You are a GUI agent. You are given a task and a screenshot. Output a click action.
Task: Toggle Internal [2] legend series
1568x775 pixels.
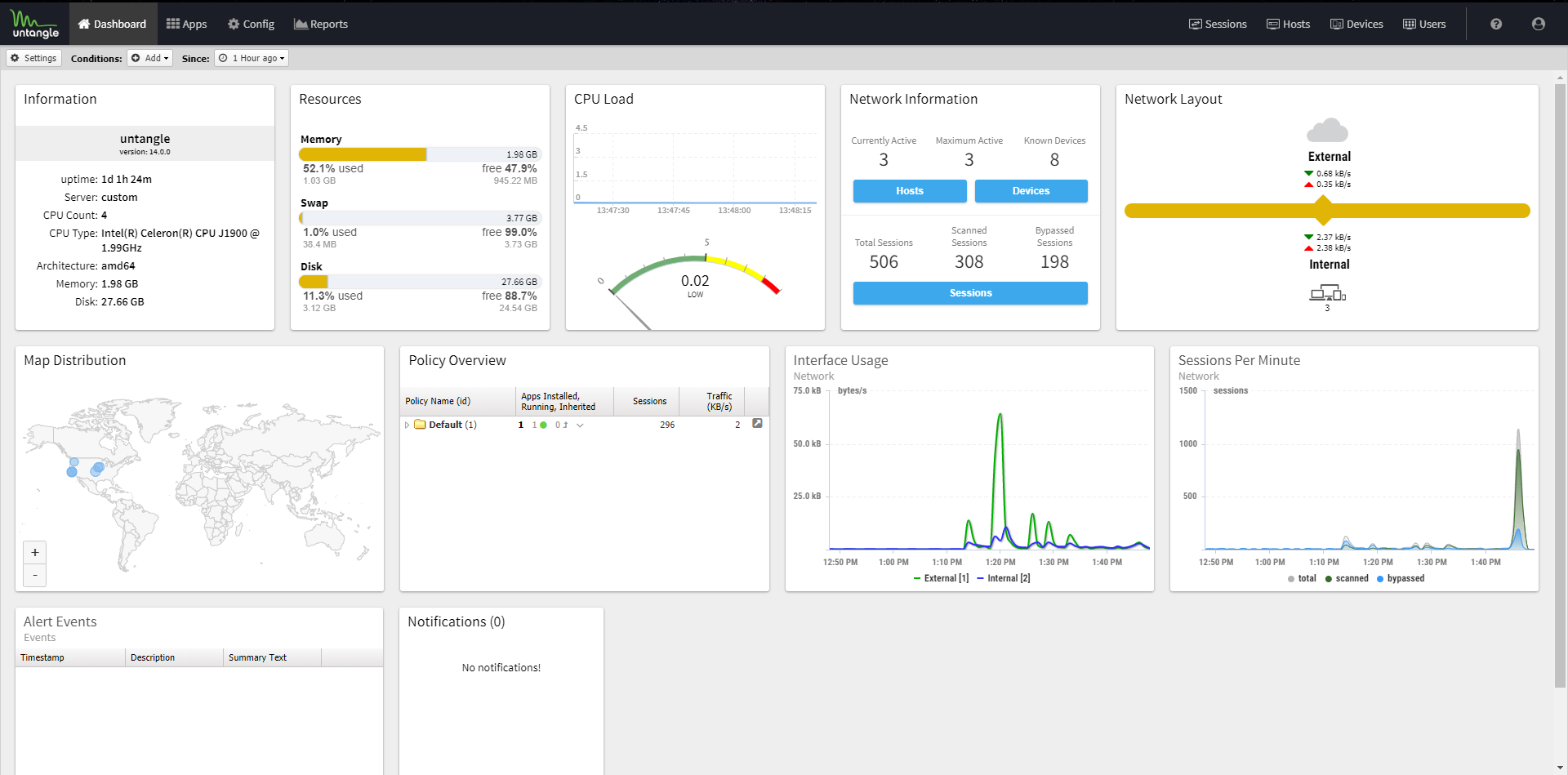pos(1004,578)
